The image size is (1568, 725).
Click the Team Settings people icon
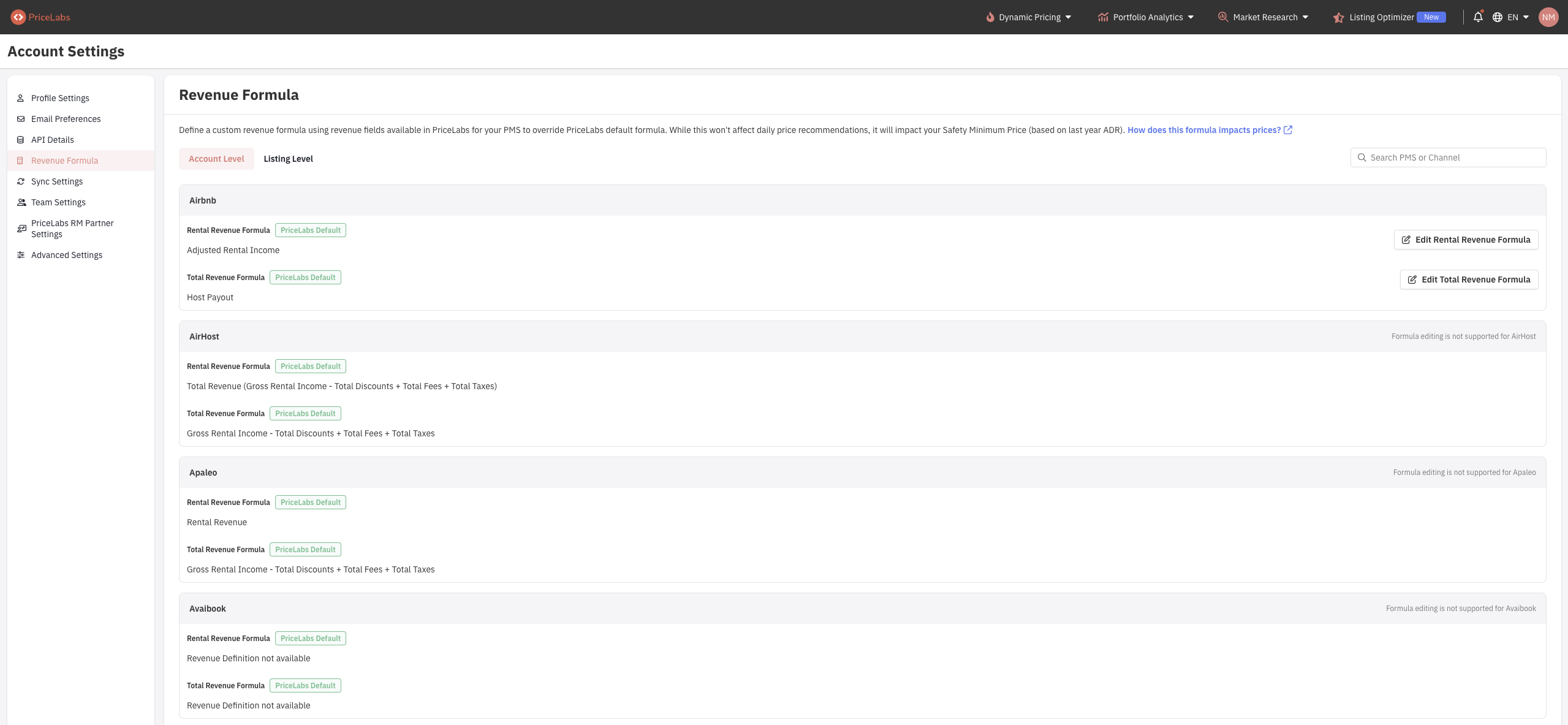(21, 202)
